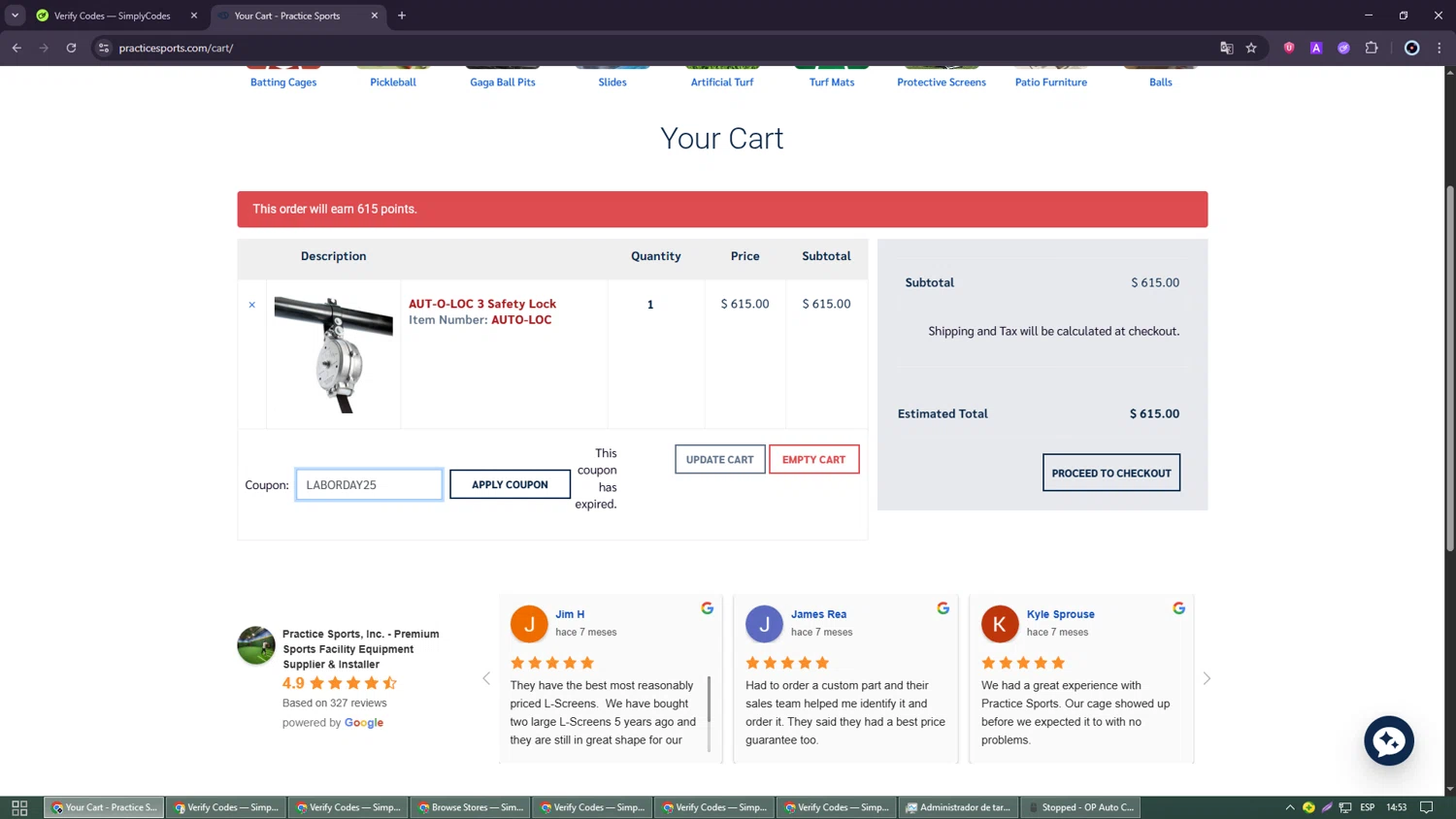Open the Slides category
1456x819 pixels.
click(x=612, y=82)
